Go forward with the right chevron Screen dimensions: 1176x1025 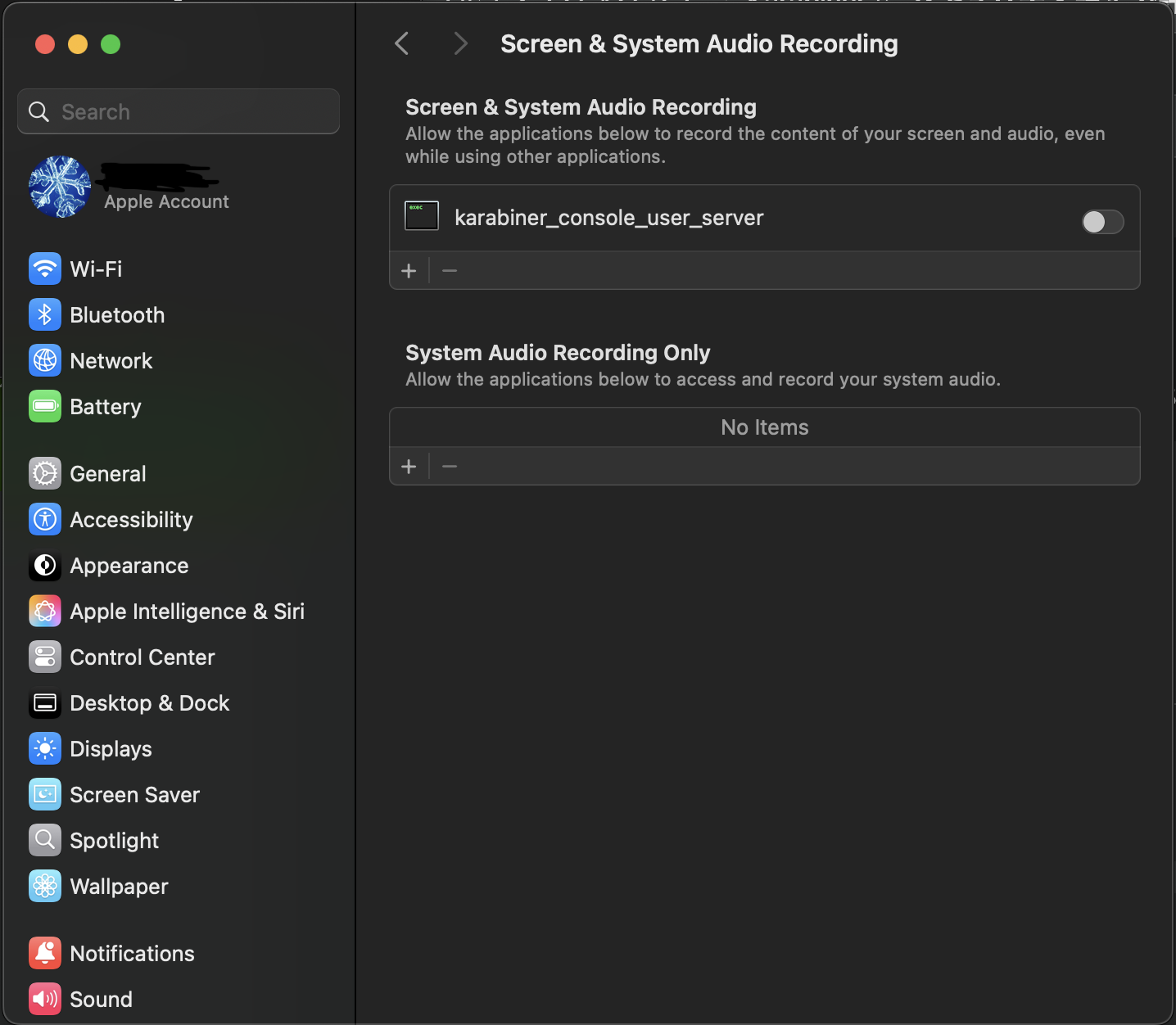coord(460,43)
